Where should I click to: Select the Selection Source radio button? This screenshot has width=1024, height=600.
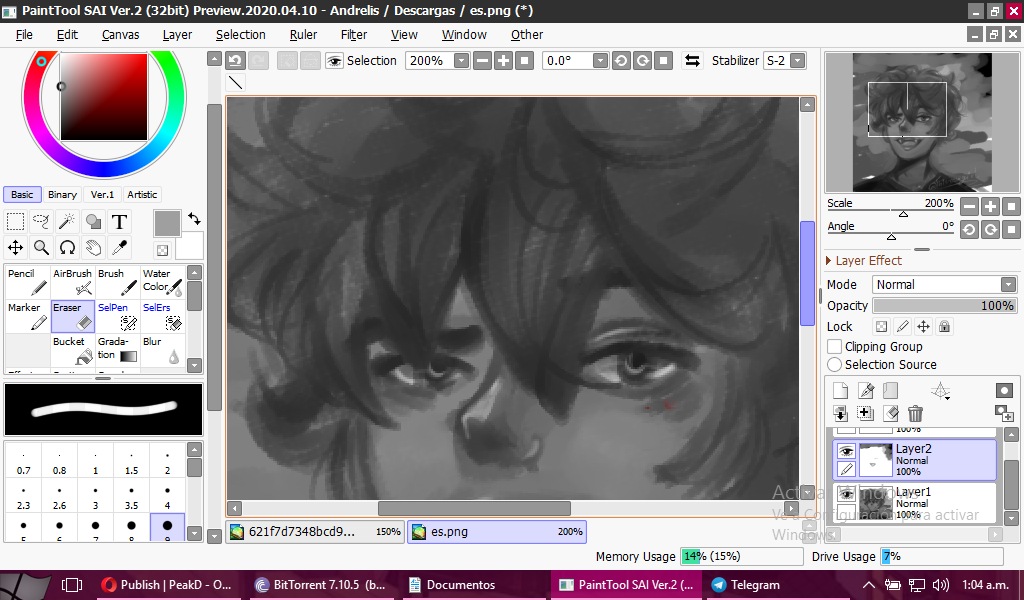click(835, 364)
